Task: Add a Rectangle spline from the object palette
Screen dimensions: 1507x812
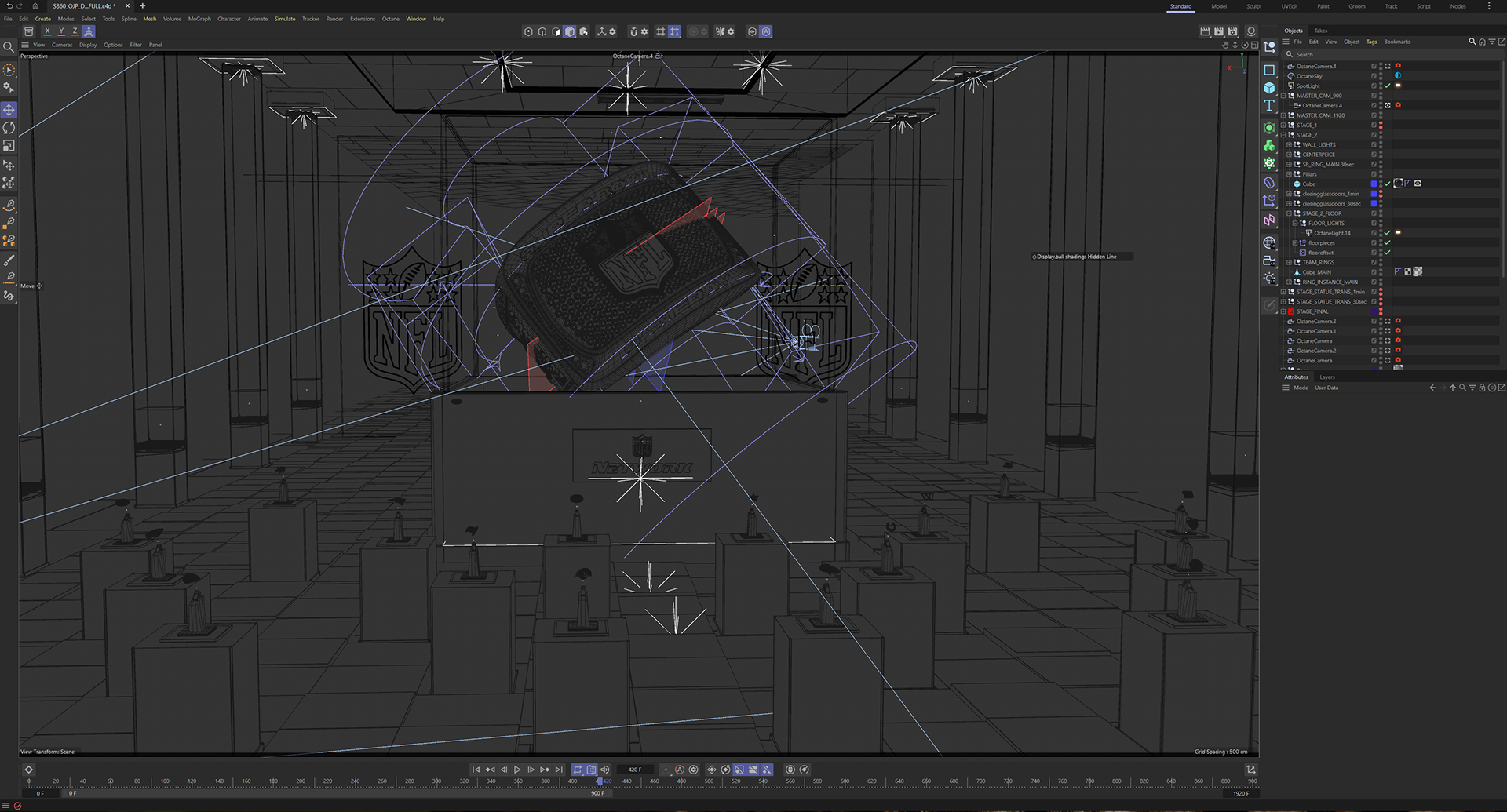Action: click(1269, 70)
